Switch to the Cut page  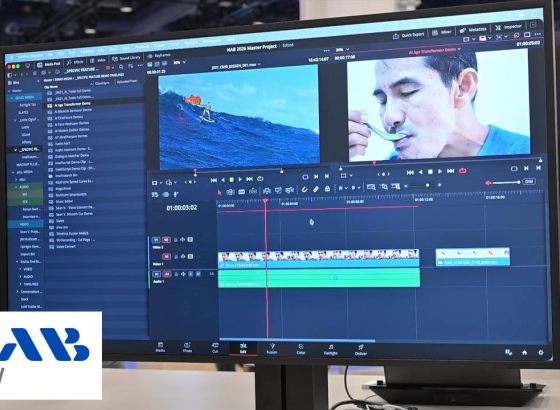point(215,348)
